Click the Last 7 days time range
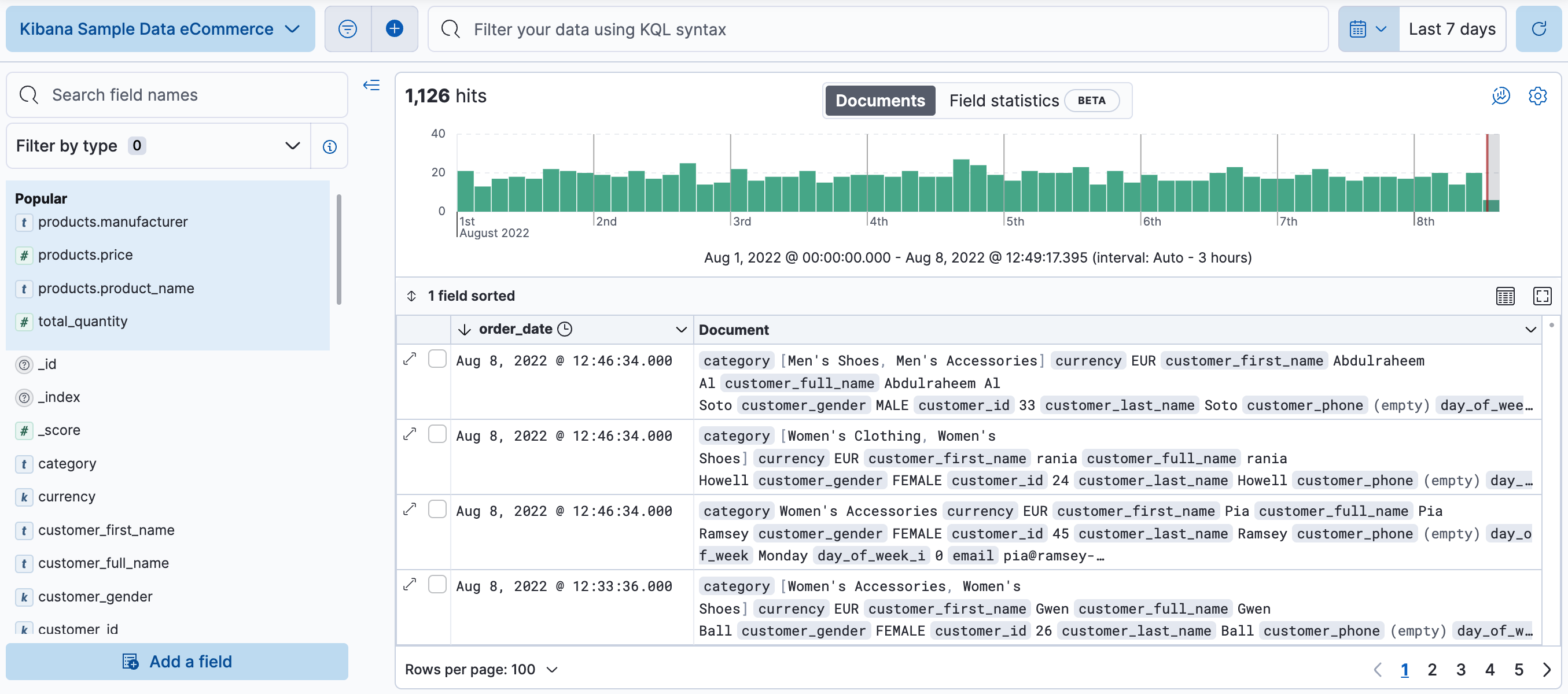This screenshot has height=694, width=1568. (x=1452, y=28)
